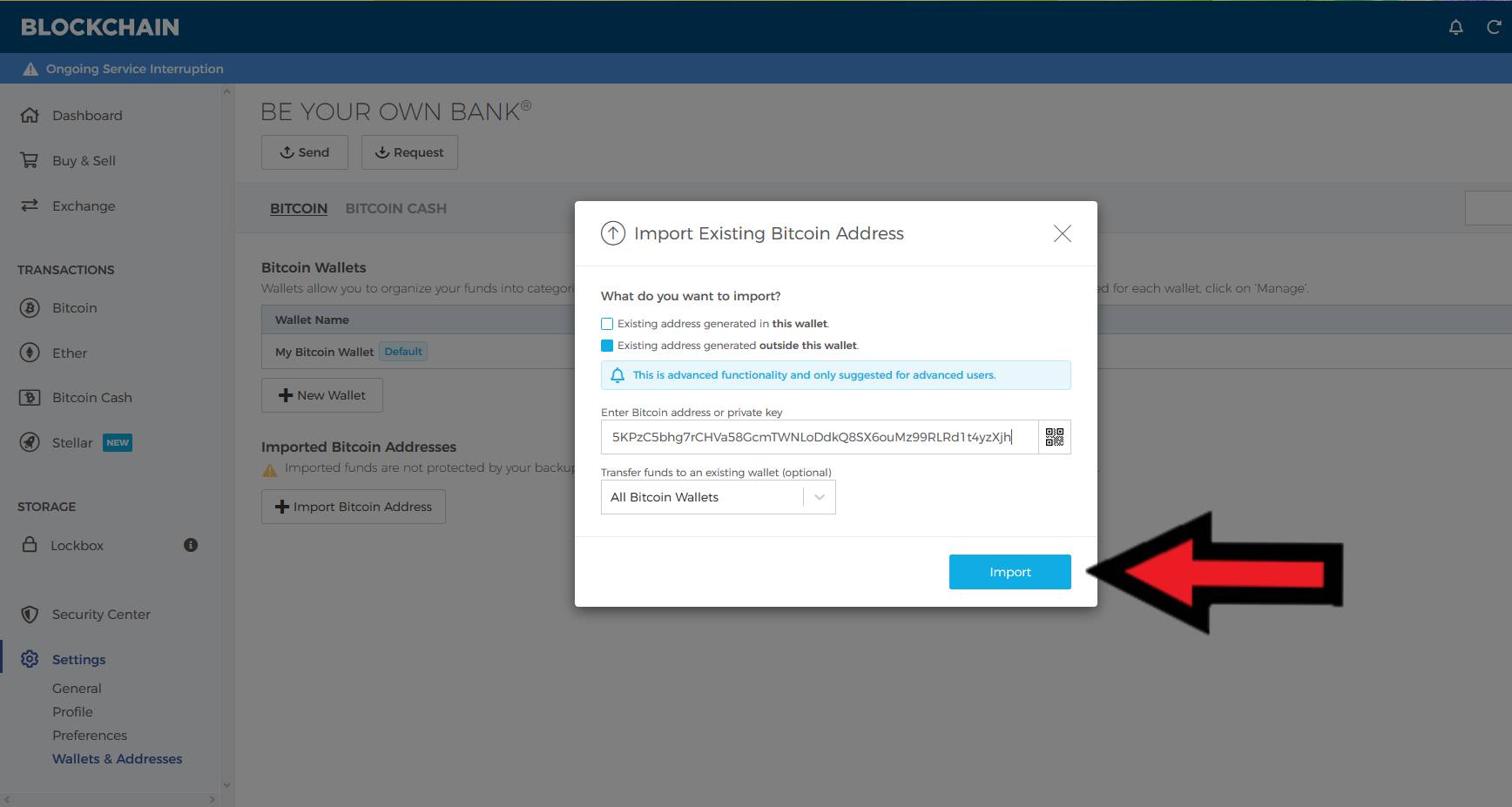Click sidebar scroll-down arrow
This screenshot has width=1512, height=807.
[x=226, y=784]
